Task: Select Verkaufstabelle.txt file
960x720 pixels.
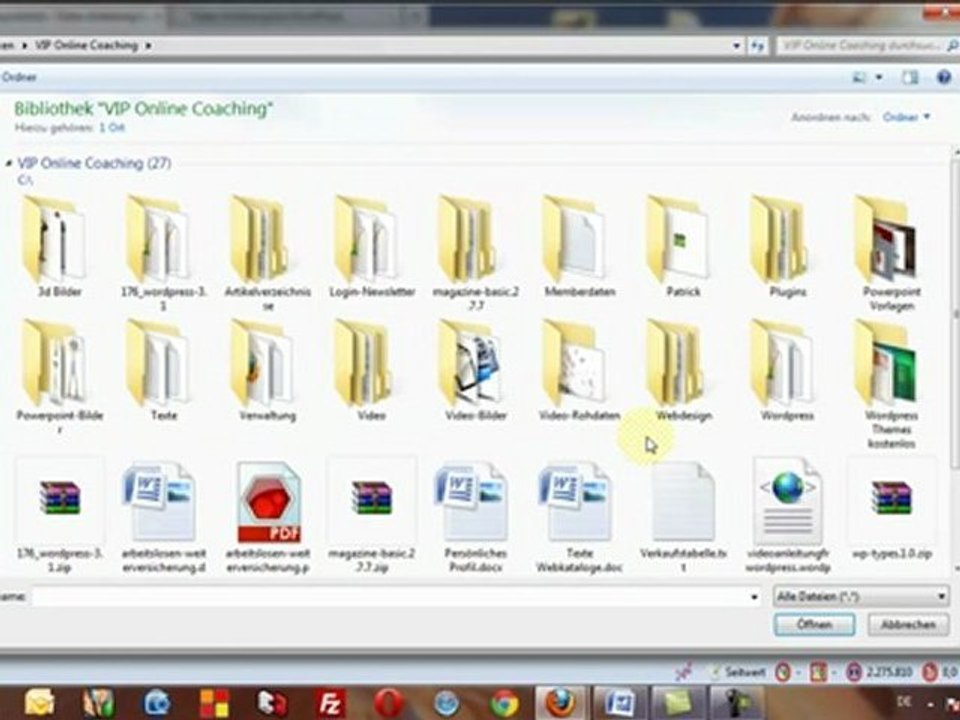Action: (x=683, y=516)
